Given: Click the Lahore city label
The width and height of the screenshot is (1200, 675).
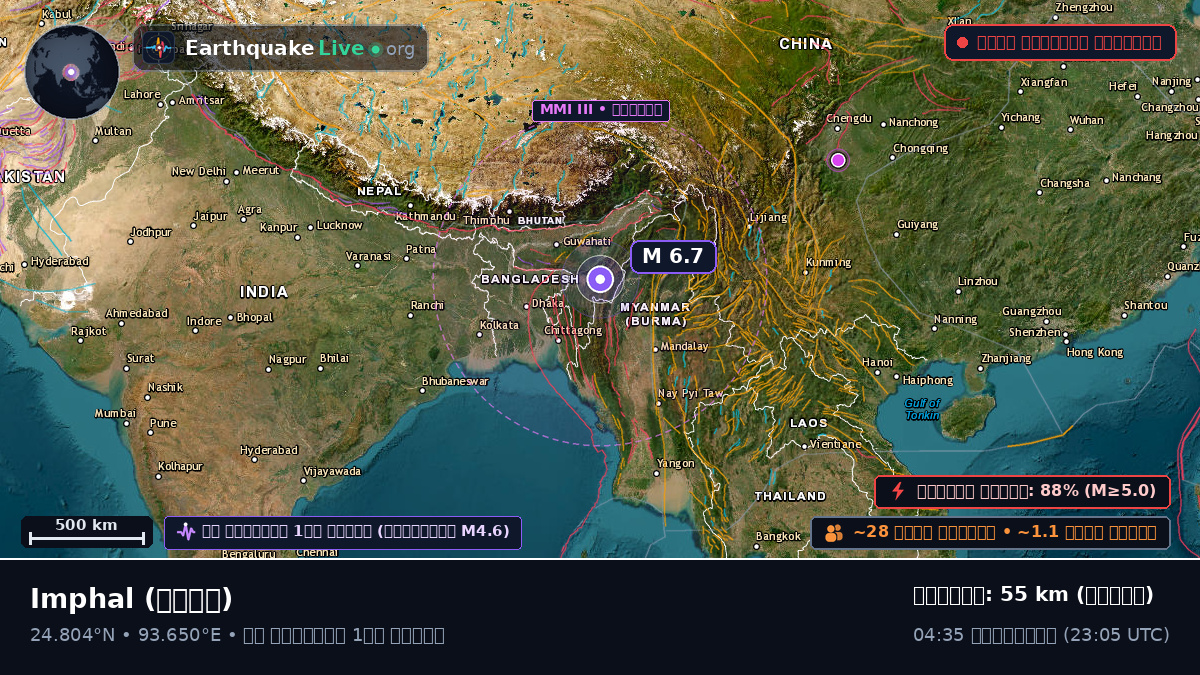Looking at the screenshot, I should 141,95.
